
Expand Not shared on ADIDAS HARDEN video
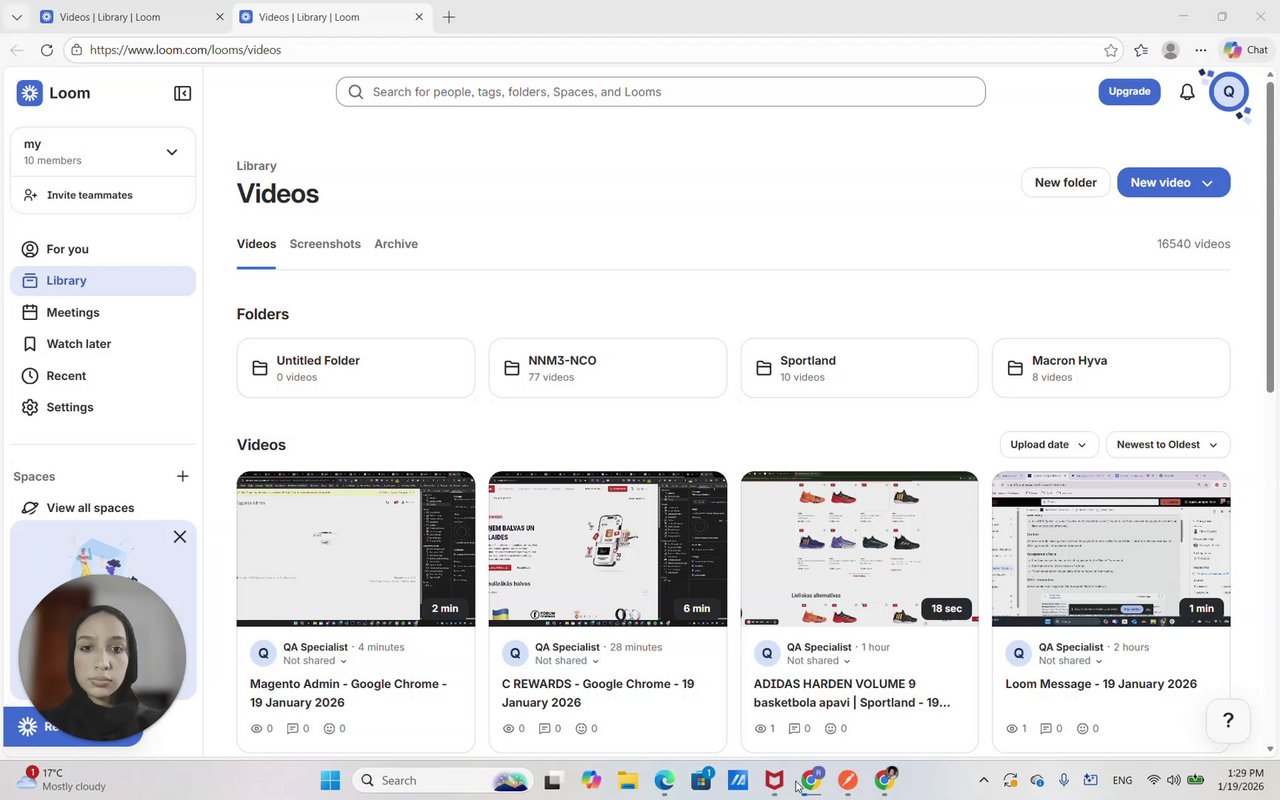pos(819,661)
